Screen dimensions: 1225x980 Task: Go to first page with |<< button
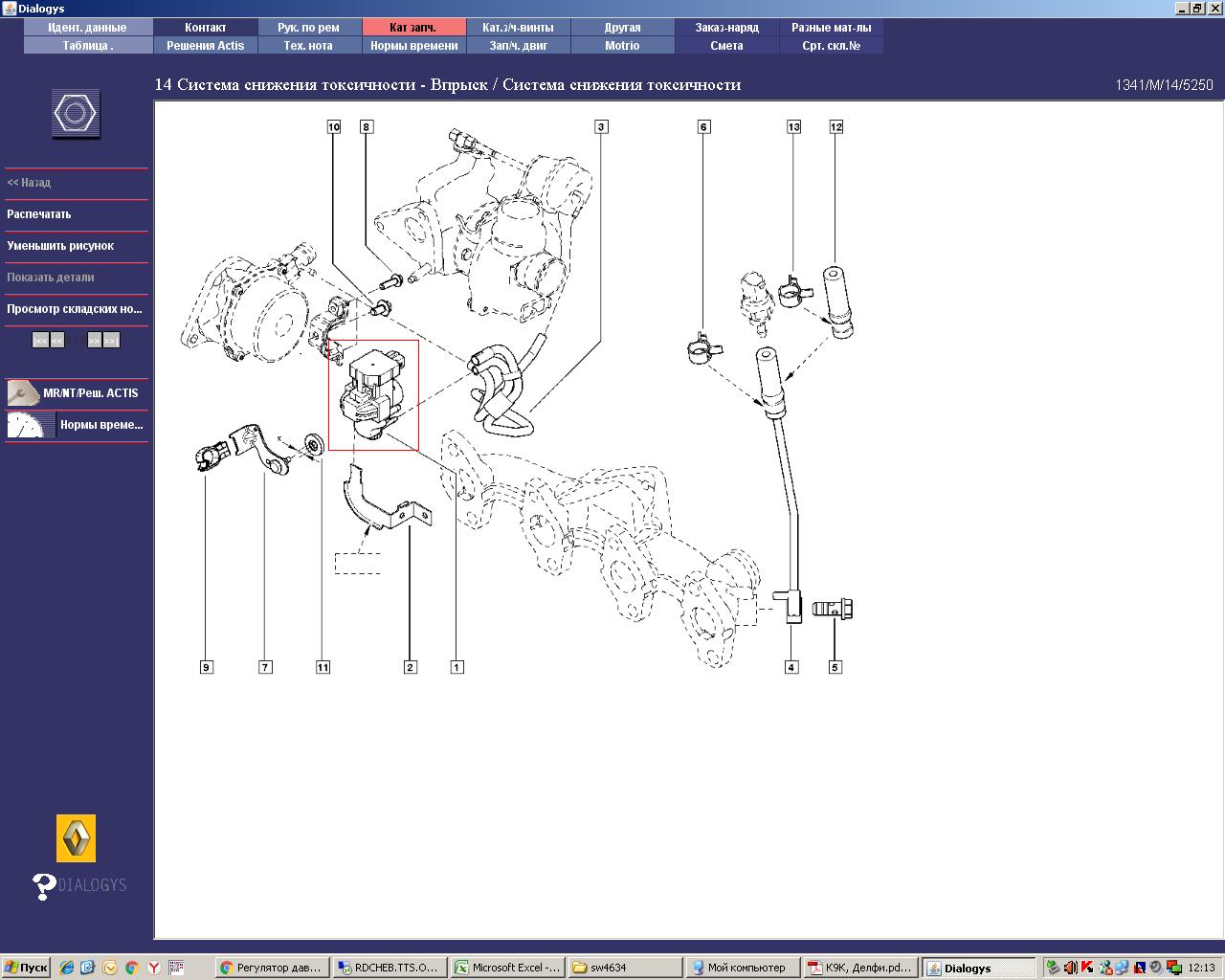(x=40, y=341)
